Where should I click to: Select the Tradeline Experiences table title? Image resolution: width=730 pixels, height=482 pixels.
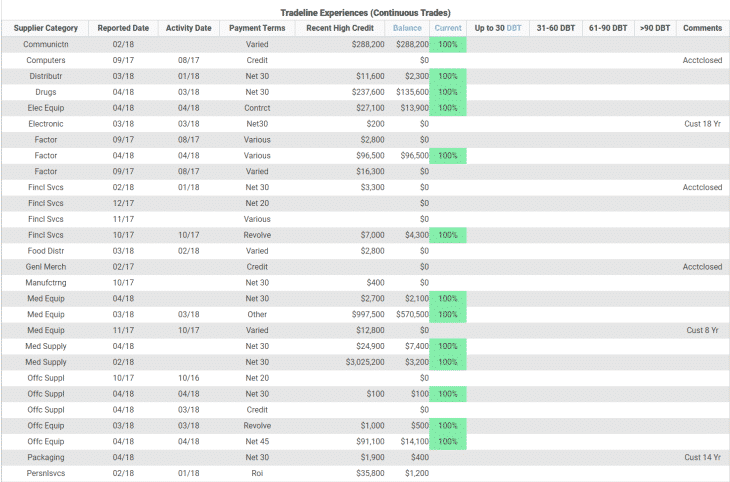[365, 11]
